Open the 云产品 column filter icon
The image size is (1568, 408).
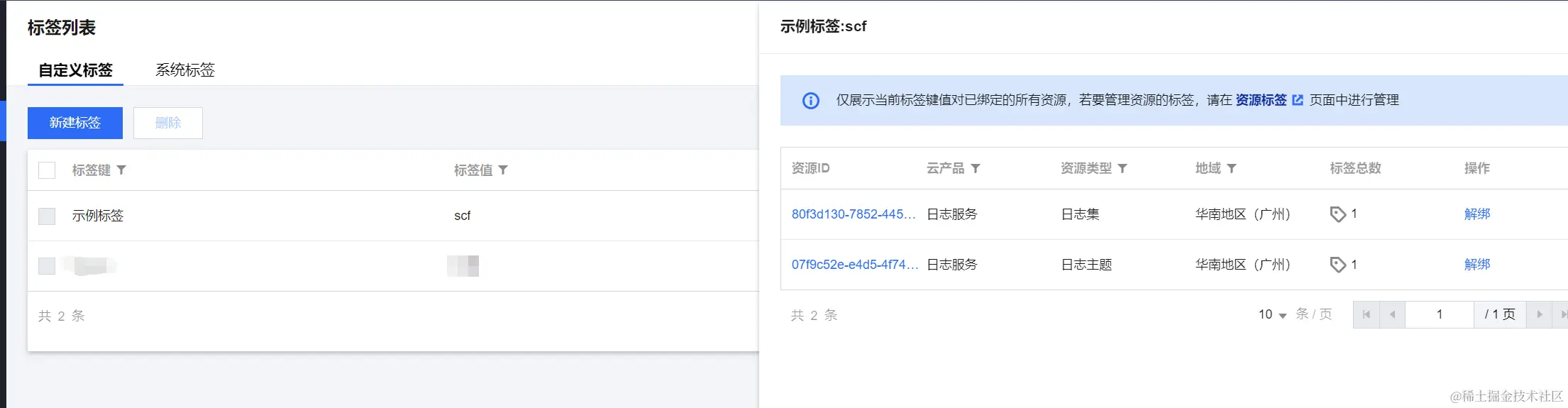pos(976,168)
